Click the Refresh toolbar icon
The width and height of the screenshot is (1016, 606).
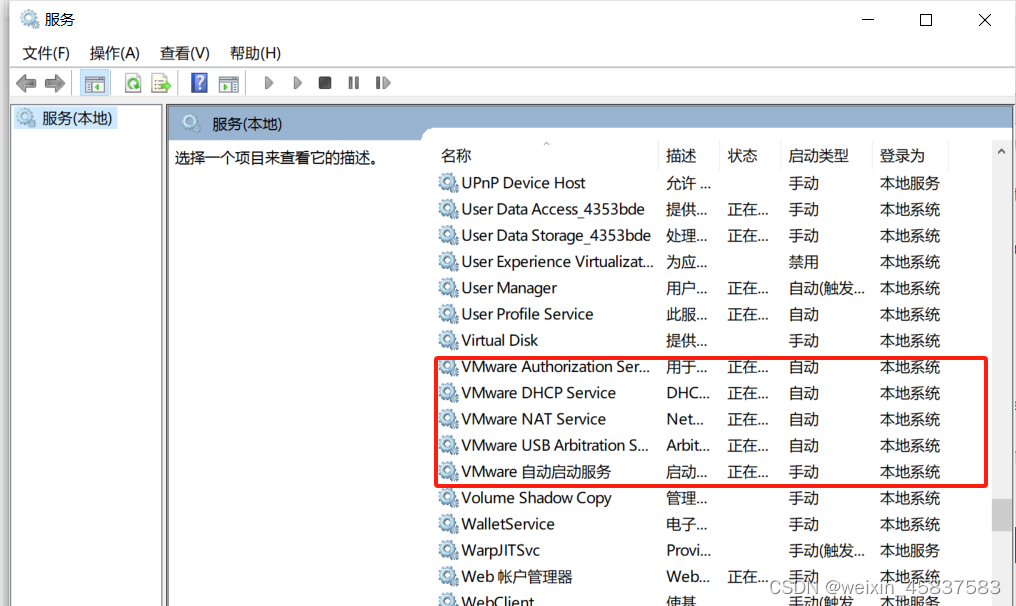133,83
